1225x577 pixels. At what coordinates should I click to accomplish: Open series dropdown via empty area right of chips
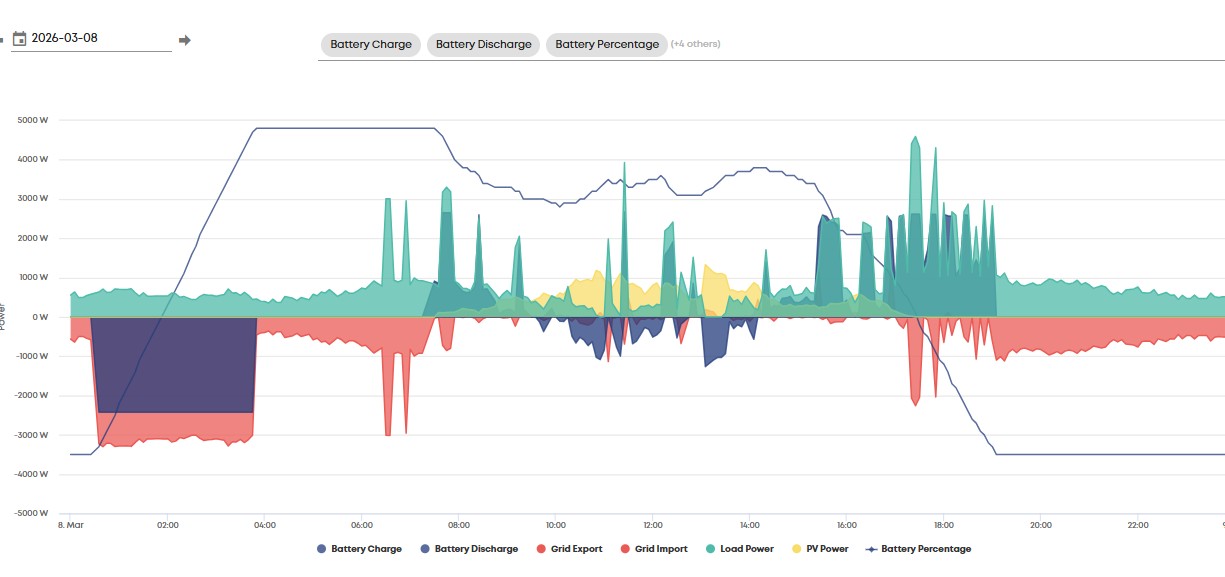(x=960, y=45)
